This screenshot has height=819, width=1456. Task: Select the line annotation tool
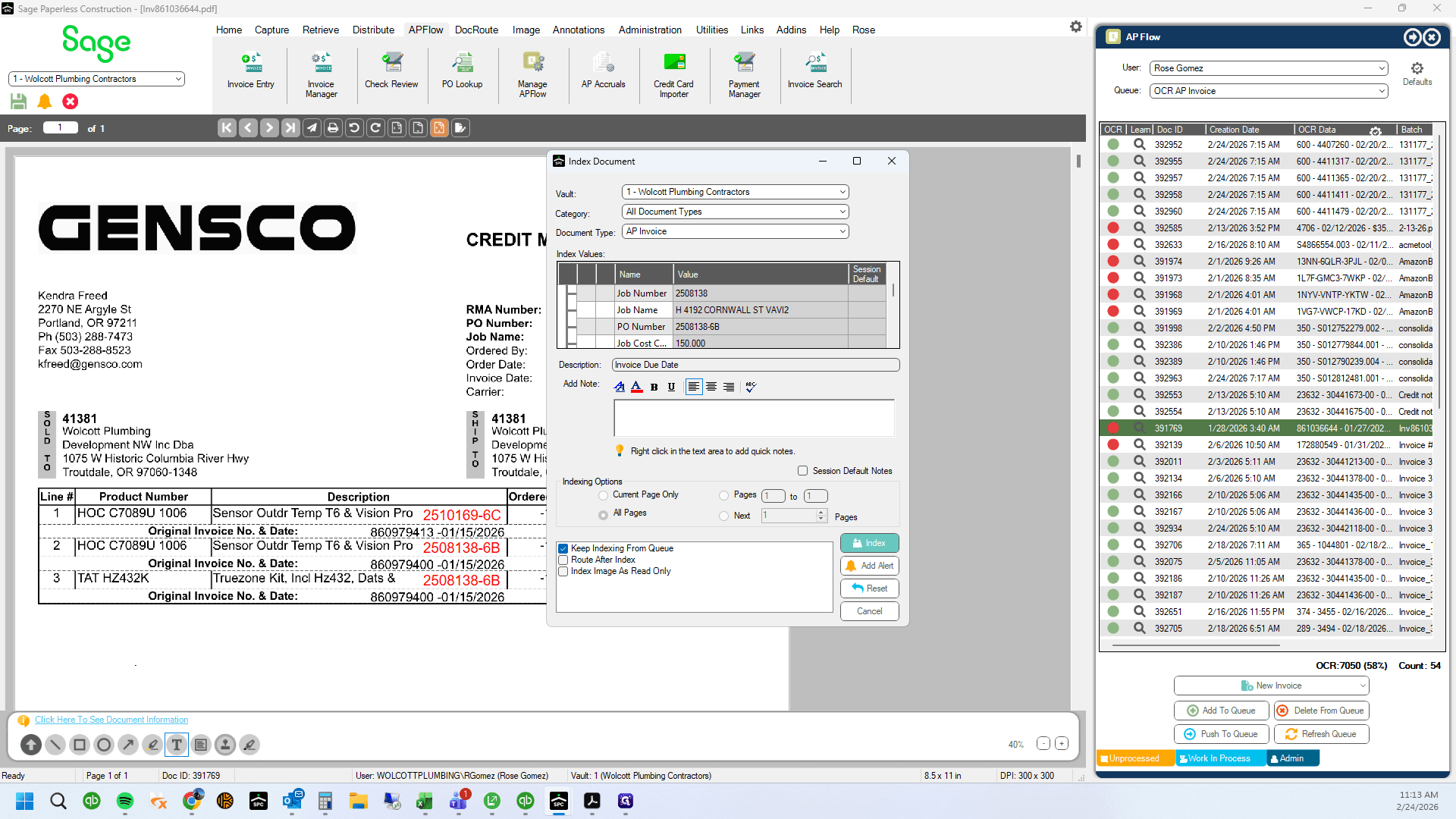(x=55, y=745)
